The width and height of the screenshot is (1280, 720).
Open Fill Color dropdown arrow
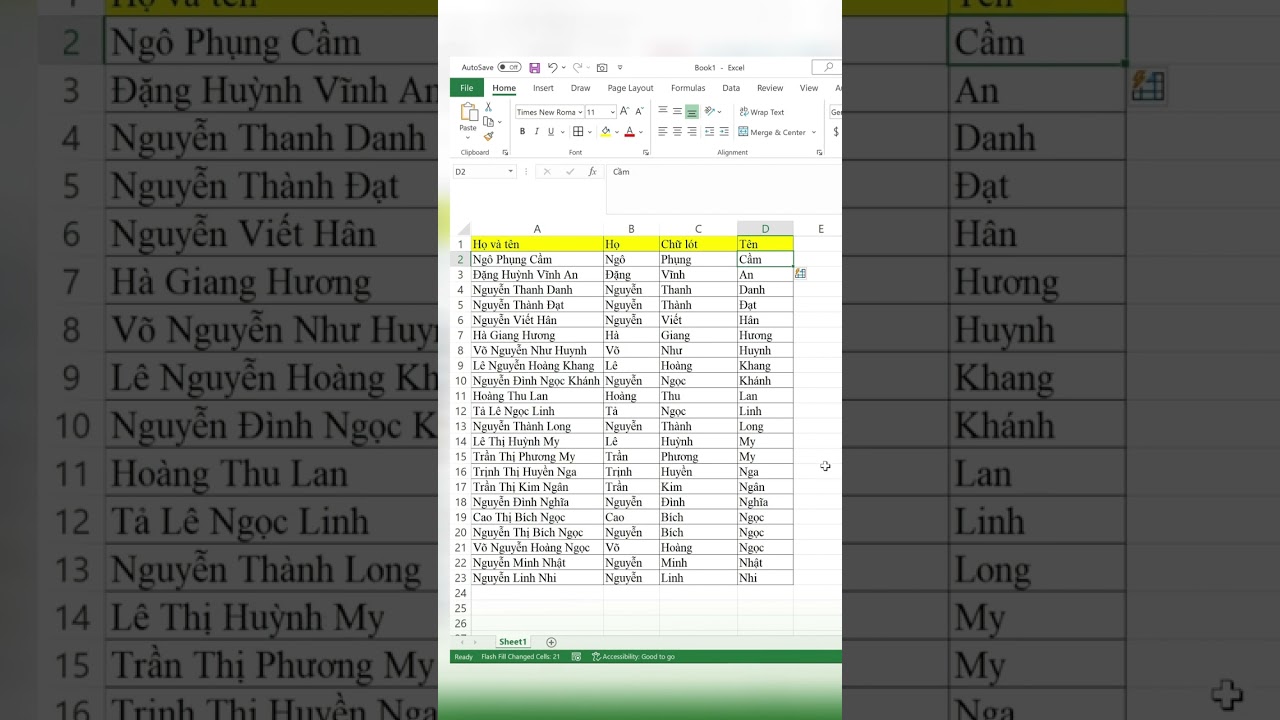pyautogui.click(x=617, y=132)
